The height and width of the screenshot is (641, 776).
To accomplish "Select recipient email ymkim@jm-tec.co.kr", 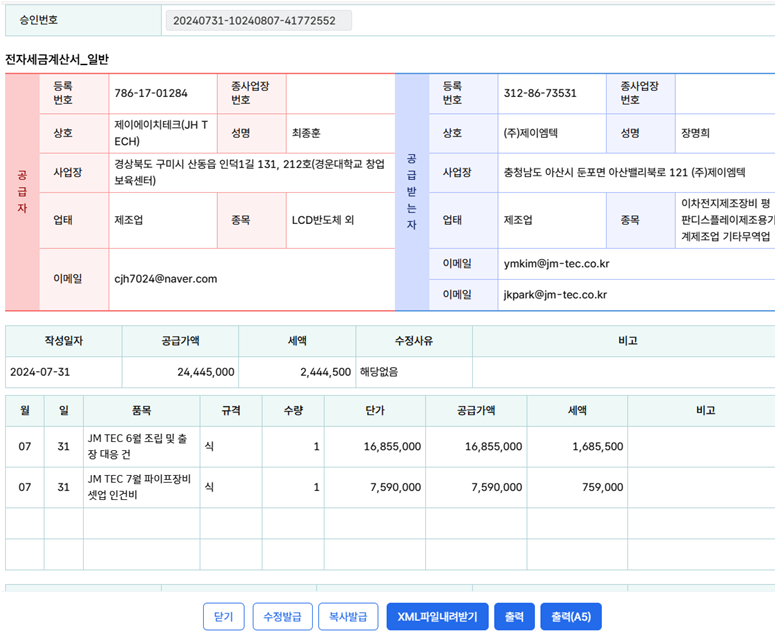I will point(557,264).
